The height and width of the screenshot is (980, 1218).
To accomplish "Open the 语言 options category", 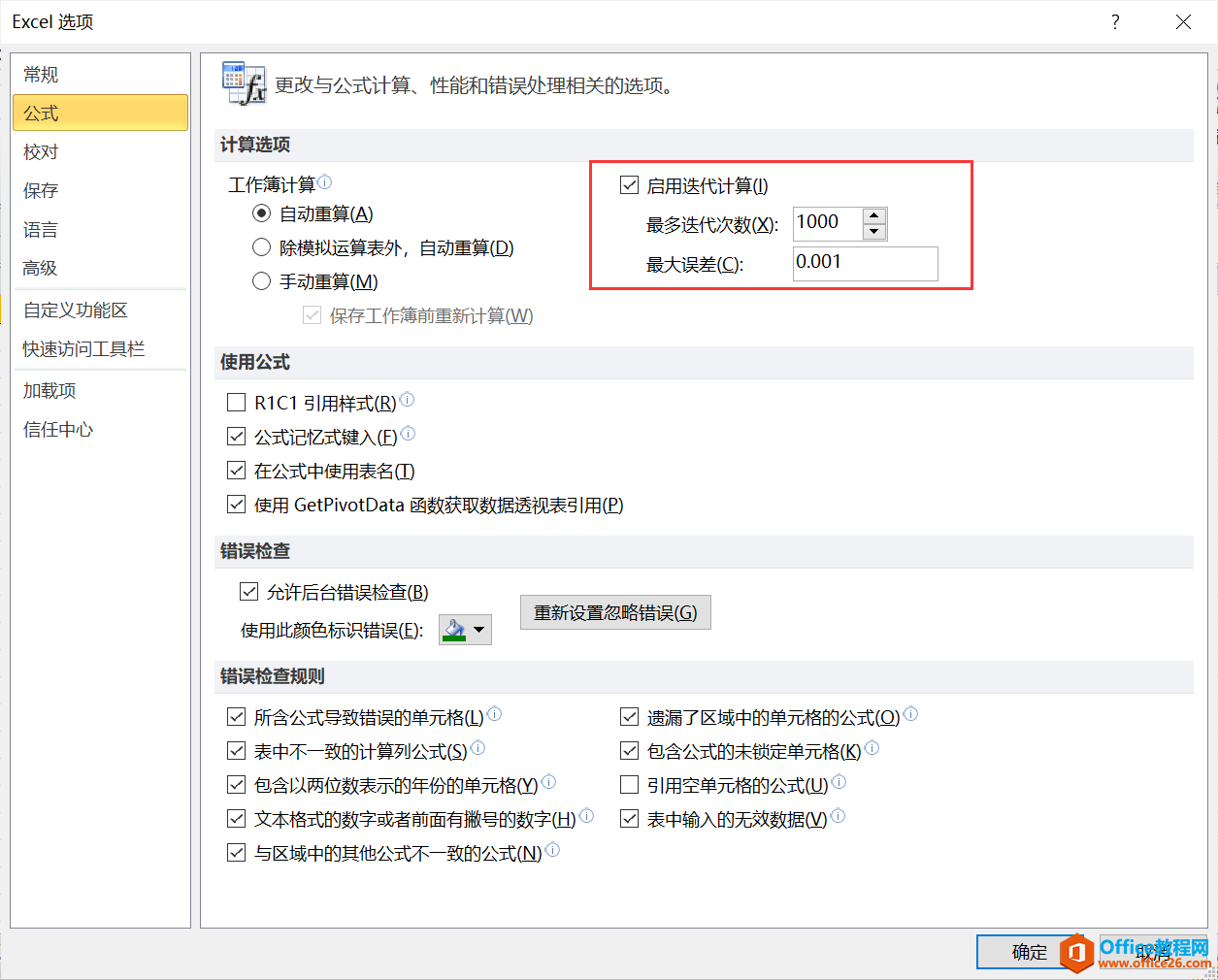I will [100, 229].
